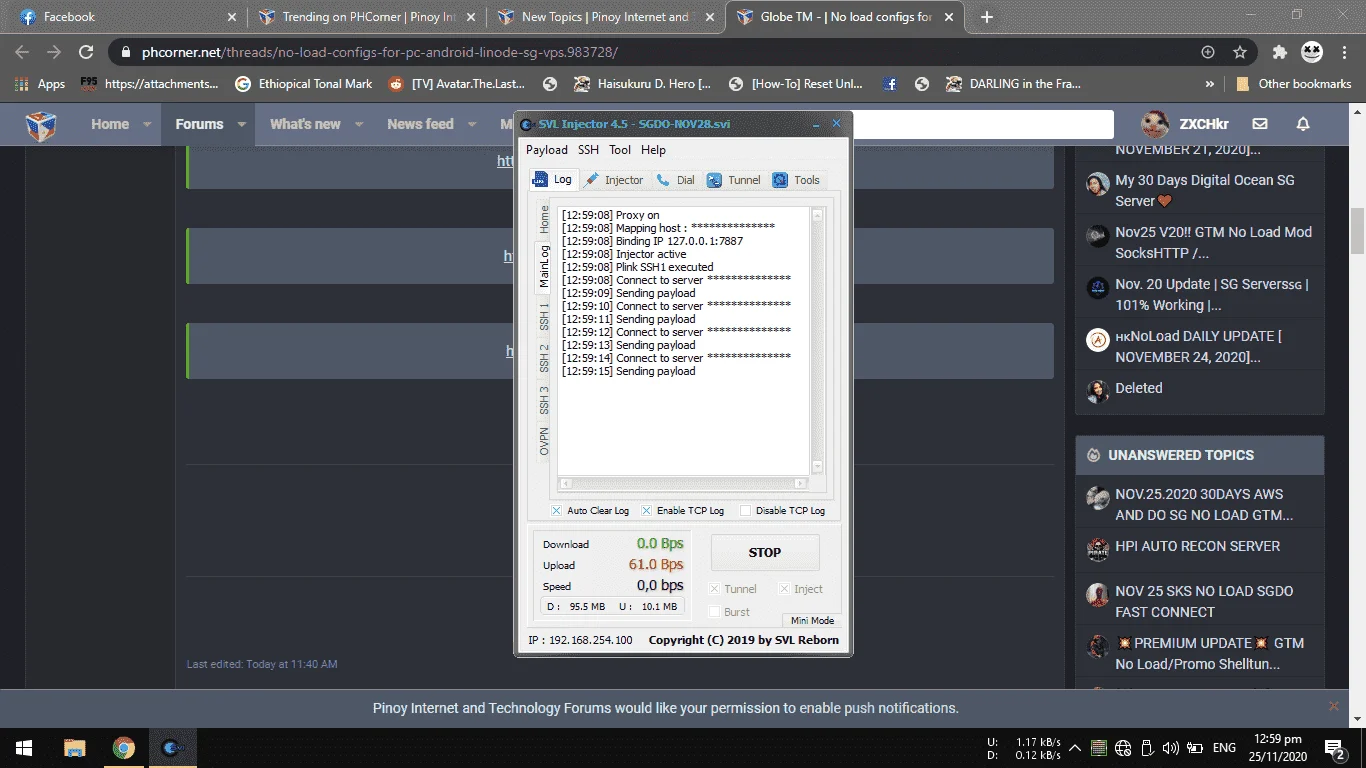Toggle the Enable TCP Log checkbox
Screen dimensions: 1366x768
tap(647, 511)
